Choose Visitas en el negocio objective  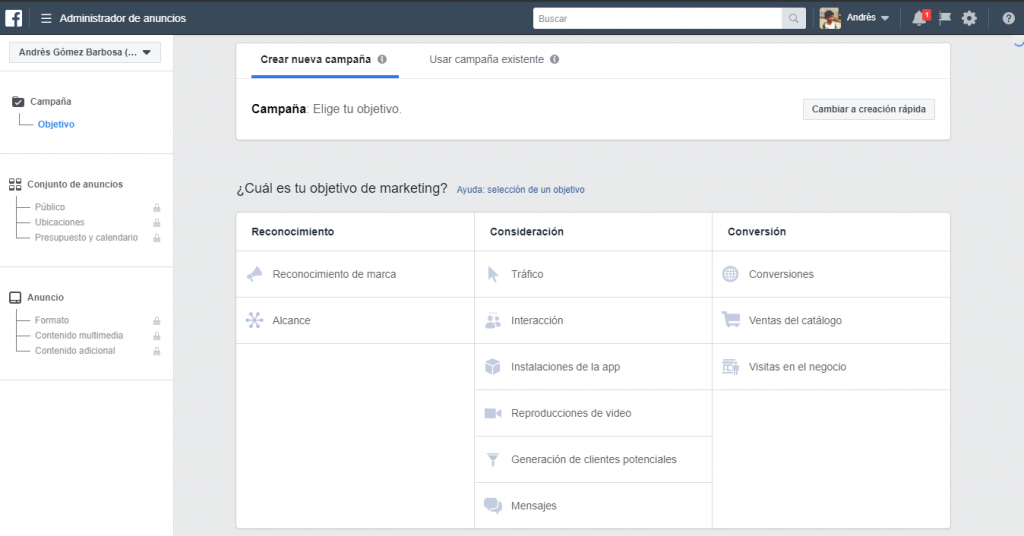tap(831, 367)
